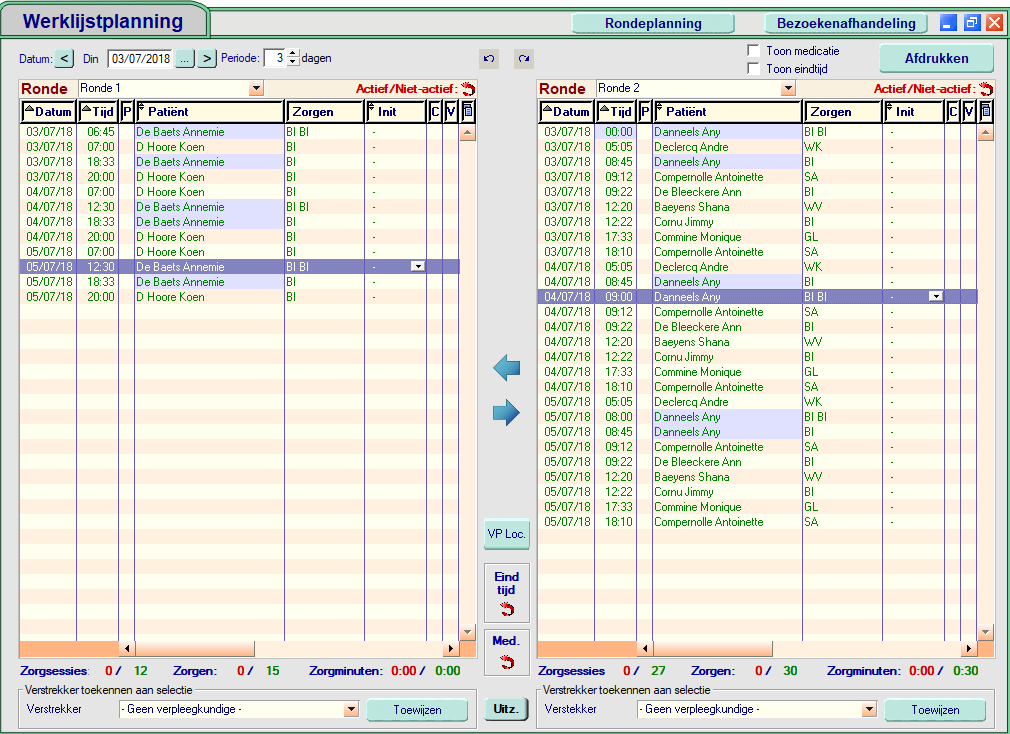Sort right grid by Datum column
Screen dimensions: 1010x734
point(567,111)
